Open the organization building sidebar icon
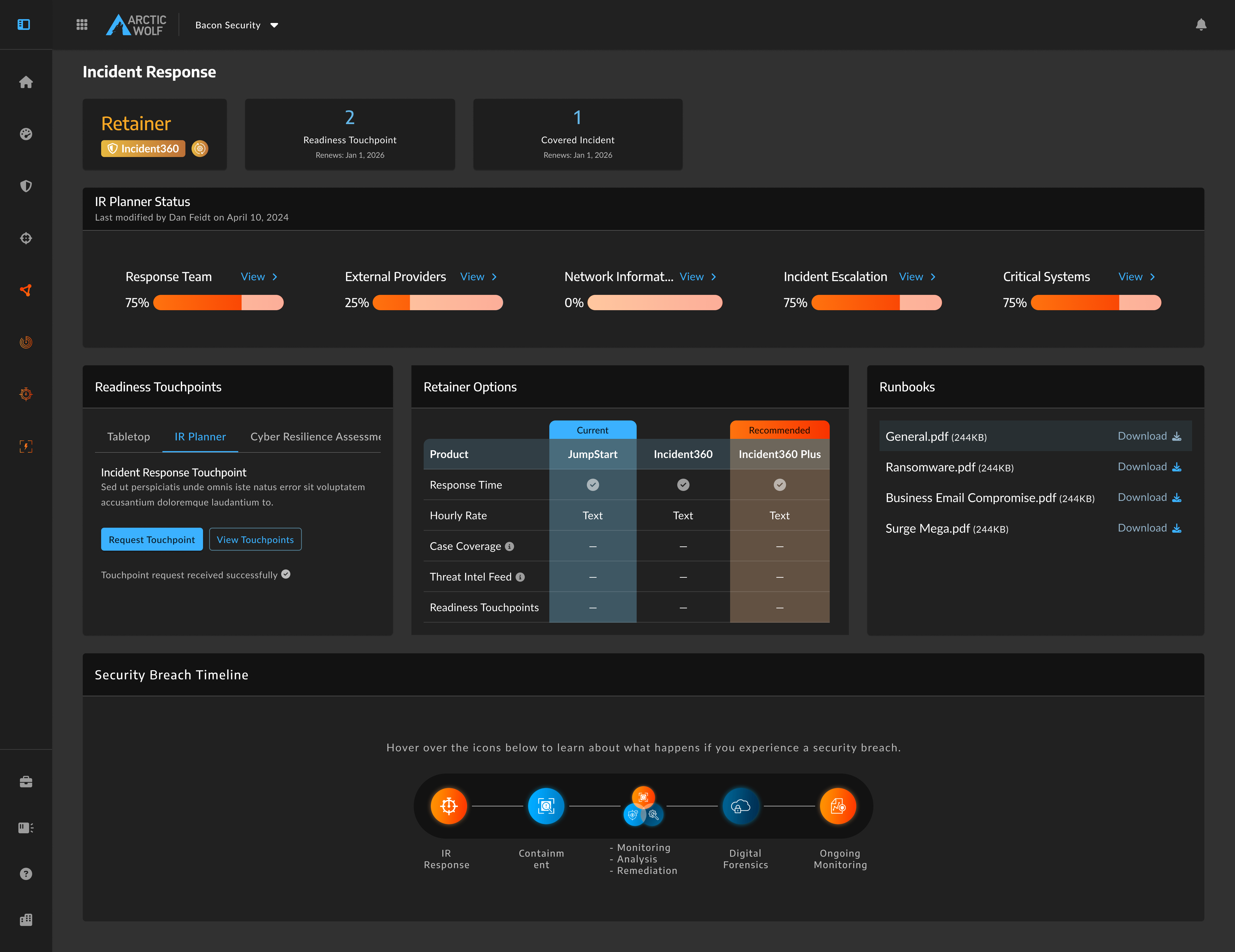Viewport: 1235px width, 952px height. click(26, 920)
